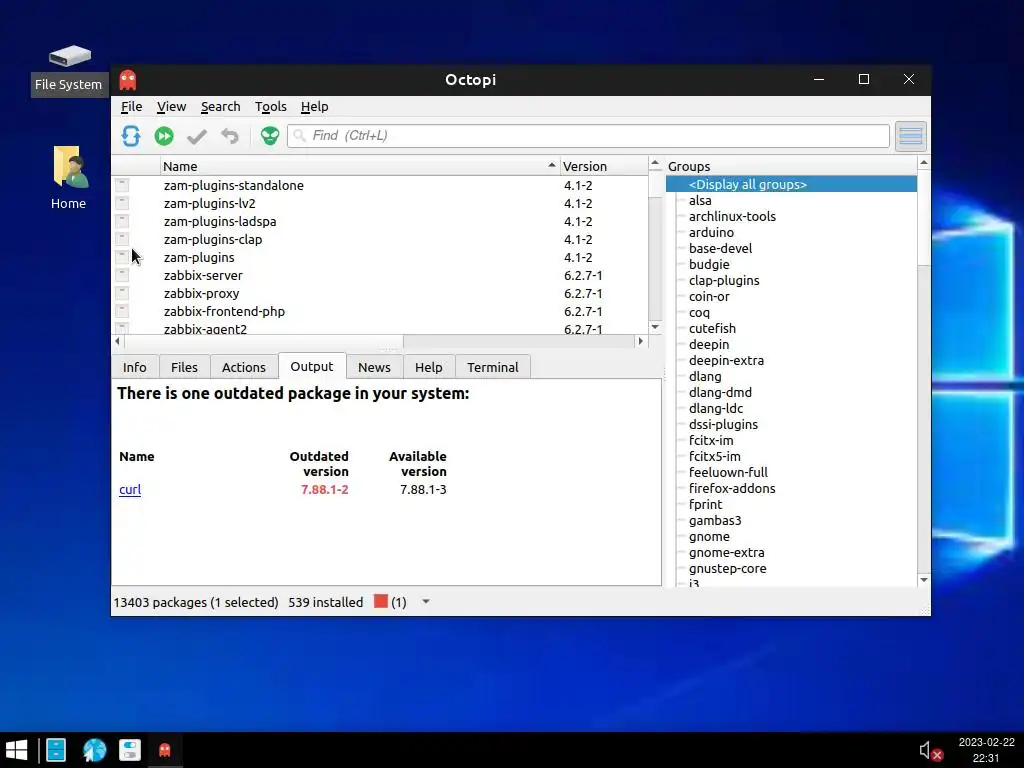1024x768 pixels.
Task: Switch to the Terminal tab
Action: point(492,367)
